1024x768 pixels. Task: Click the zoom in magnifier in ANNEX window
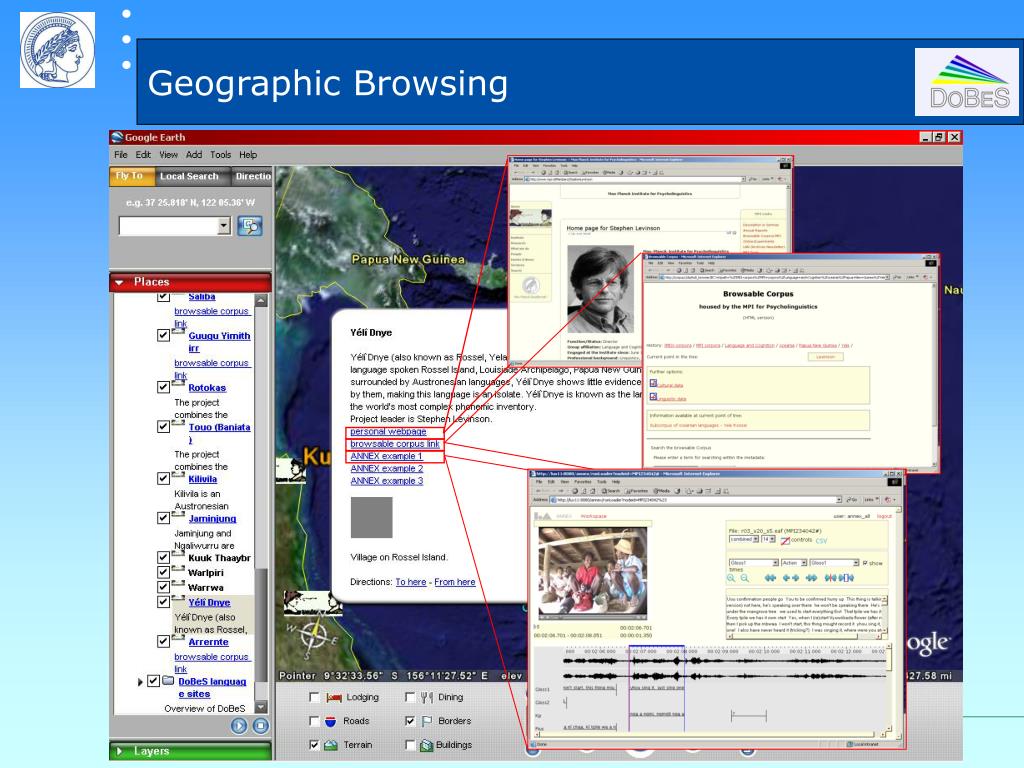click(731, 578)
